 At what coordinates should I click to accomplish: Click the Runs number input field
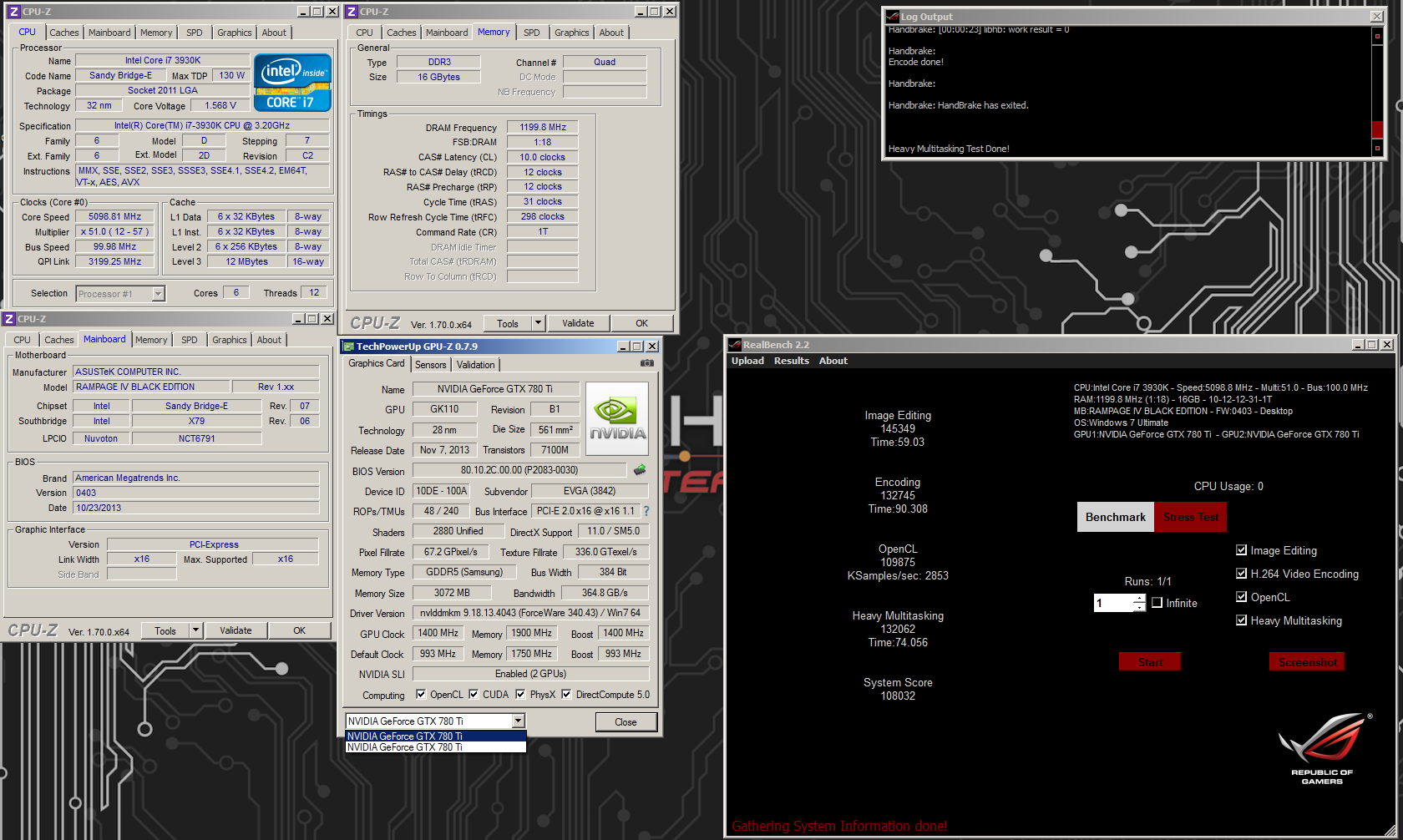1113,603
